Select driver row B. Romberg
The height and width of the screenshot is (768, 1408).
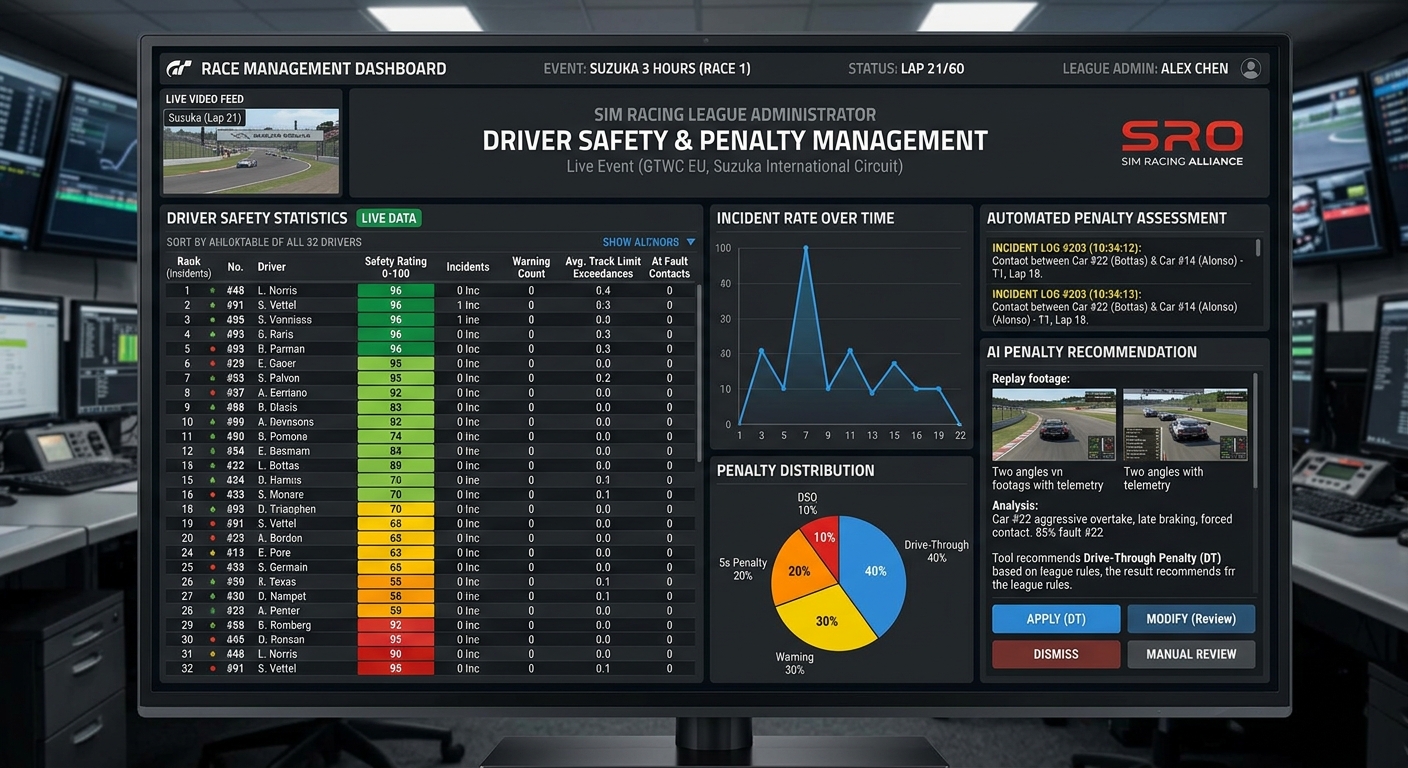(x=430, y=626)
